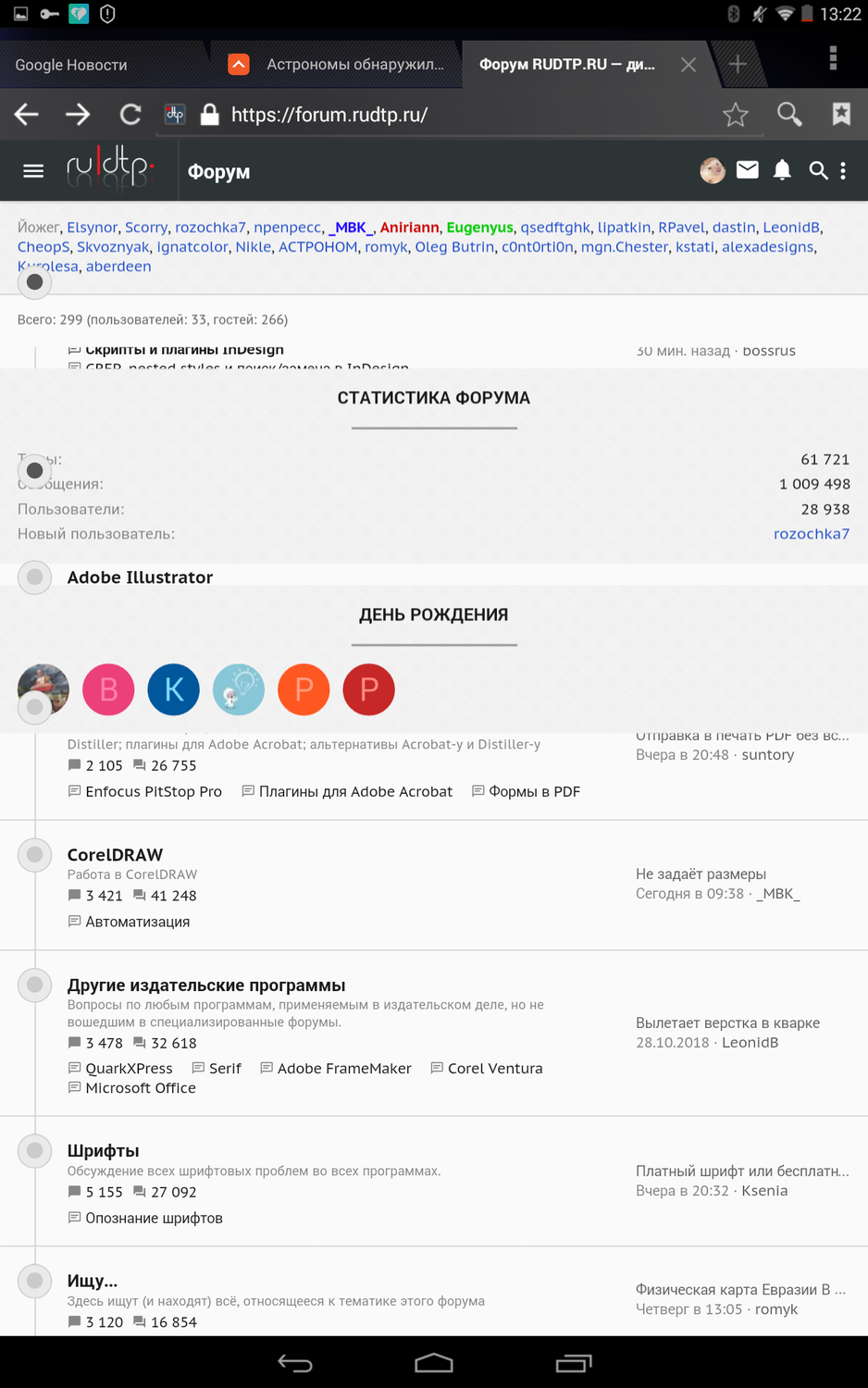The height and width of the screenshot is (1388, 868).
Task: Click the Шрифты forum status circle
Action: click(x=34, y=1151)
